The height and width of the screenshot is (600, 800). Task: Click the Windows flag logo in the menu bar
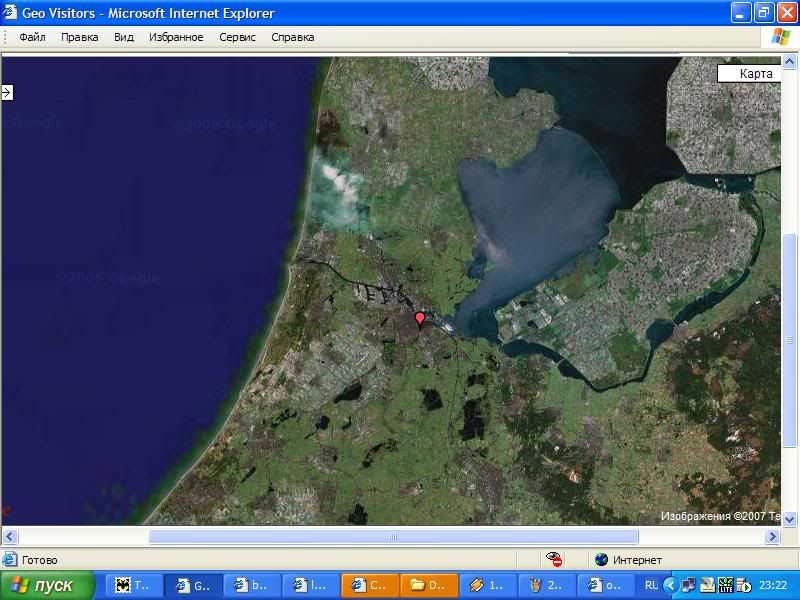(780, 37)
